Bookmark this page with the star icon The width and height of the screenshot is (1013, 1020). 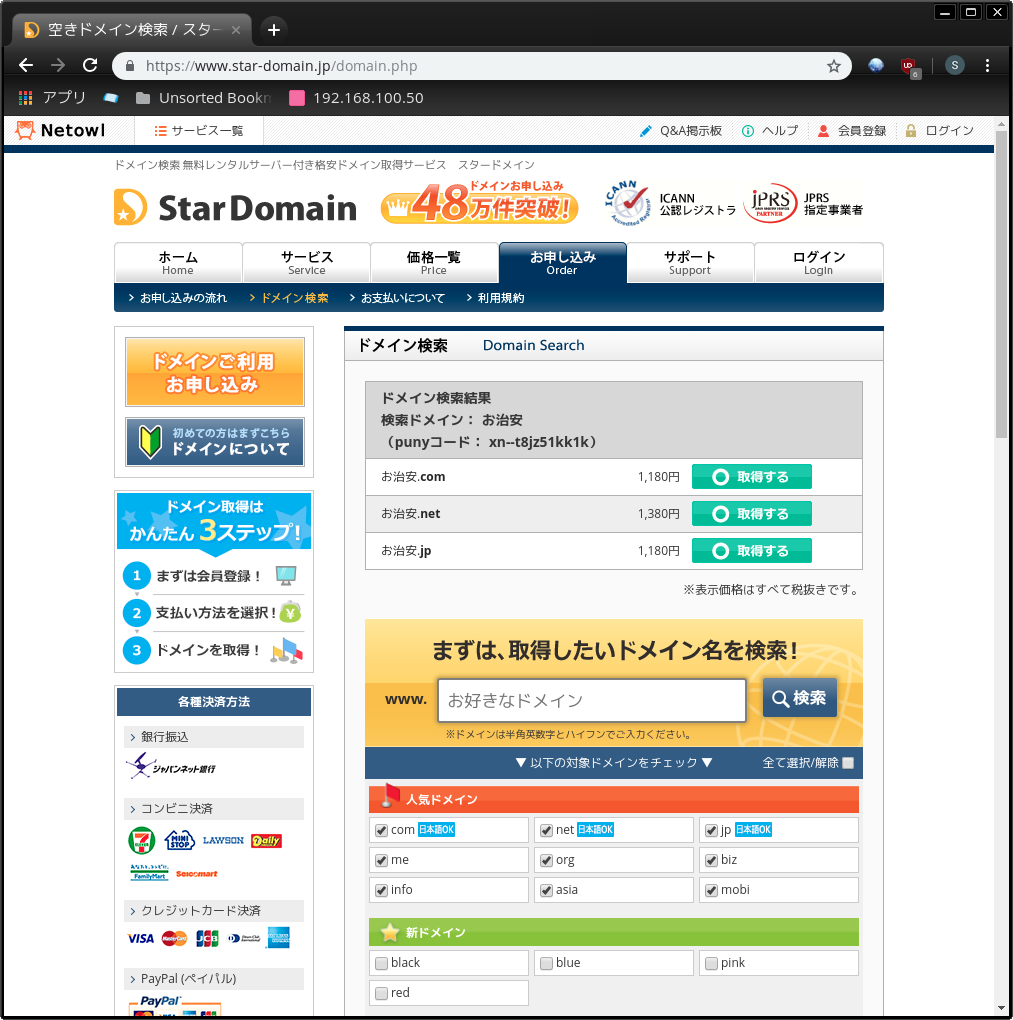click(833, 66)
